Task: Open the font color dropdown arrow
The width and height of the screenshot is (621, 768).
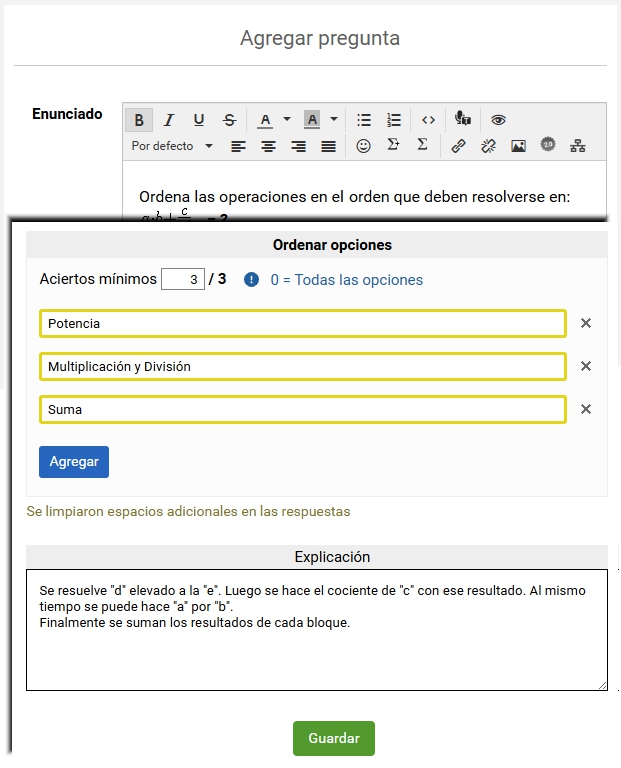Action: (x=287, y=120)
